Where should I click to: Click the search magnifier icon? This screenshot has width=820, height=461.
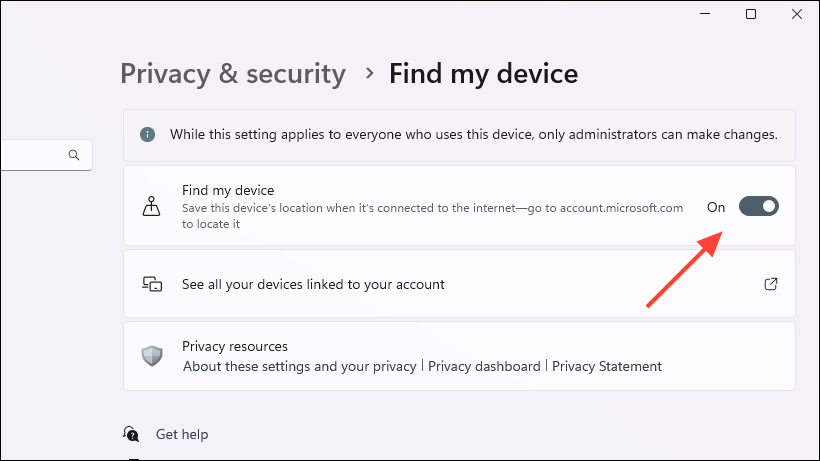[74, 155]
